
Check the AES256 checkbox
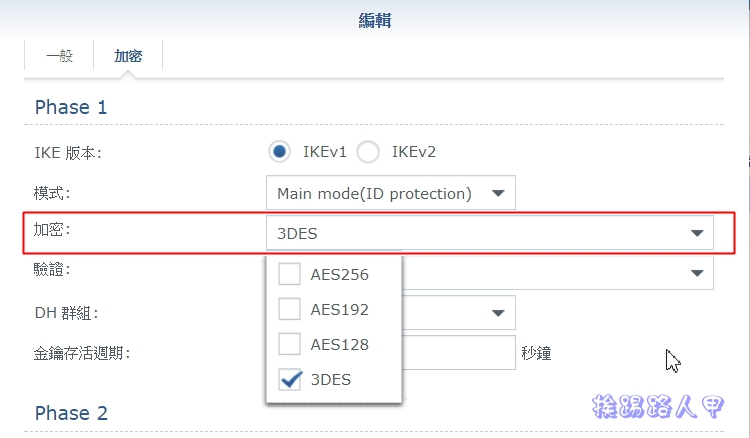289,274
